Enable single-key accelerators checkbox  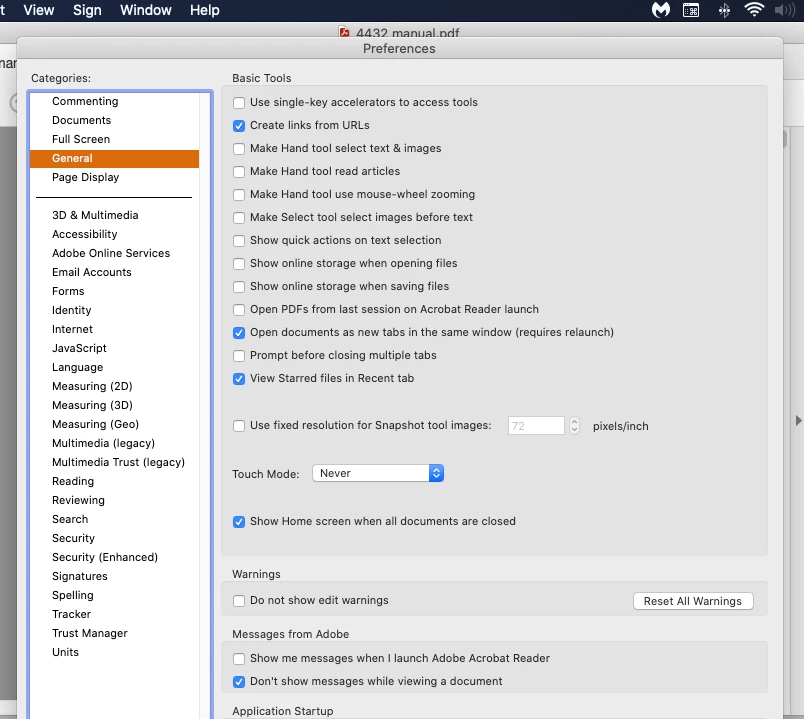tap(239, 103)
